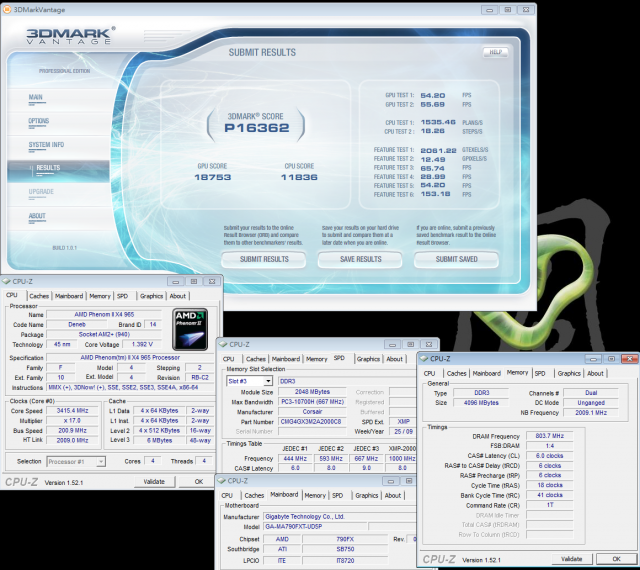The width and height of the screenshot is (640, 570).
Task: Click the processor name AMD Phenom II X4 965
Action: (104, 314)
